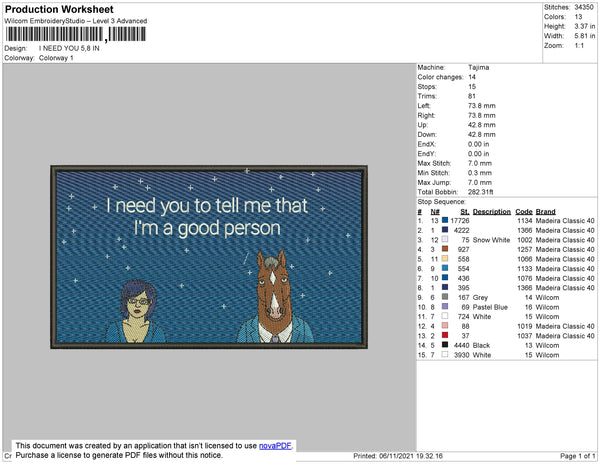
Task: Click the Max Jump value '7.0 mm'
Action: click(480, 182)
